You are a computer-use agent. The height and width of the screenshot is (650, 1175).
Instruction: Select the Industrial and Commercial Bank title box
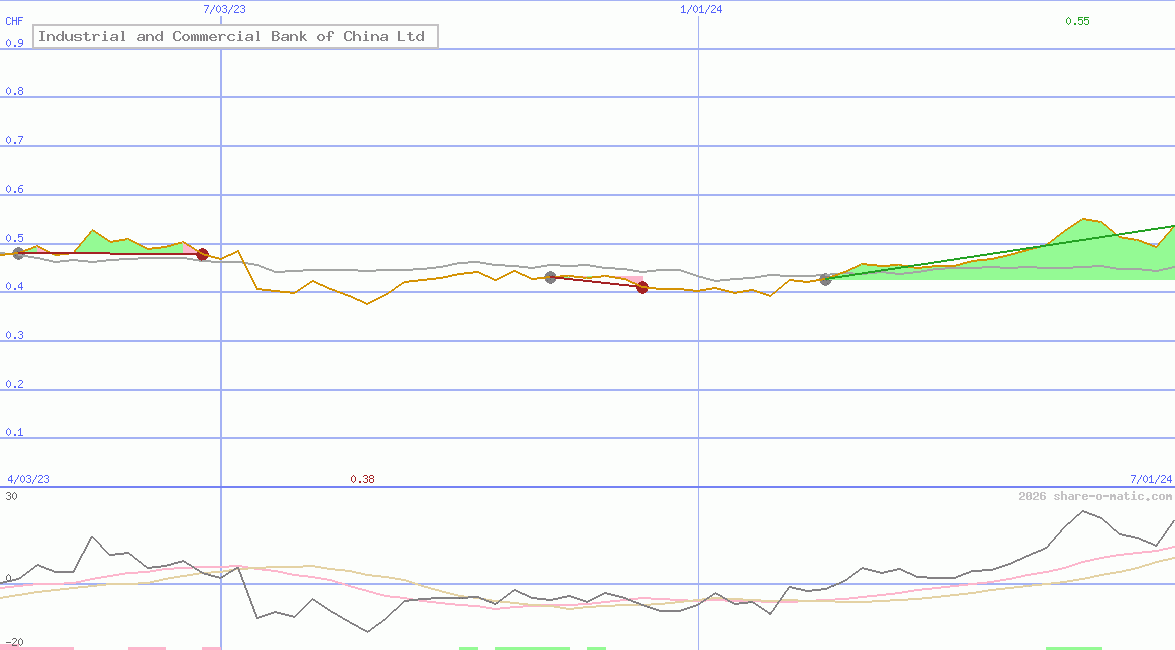(235, 36)
